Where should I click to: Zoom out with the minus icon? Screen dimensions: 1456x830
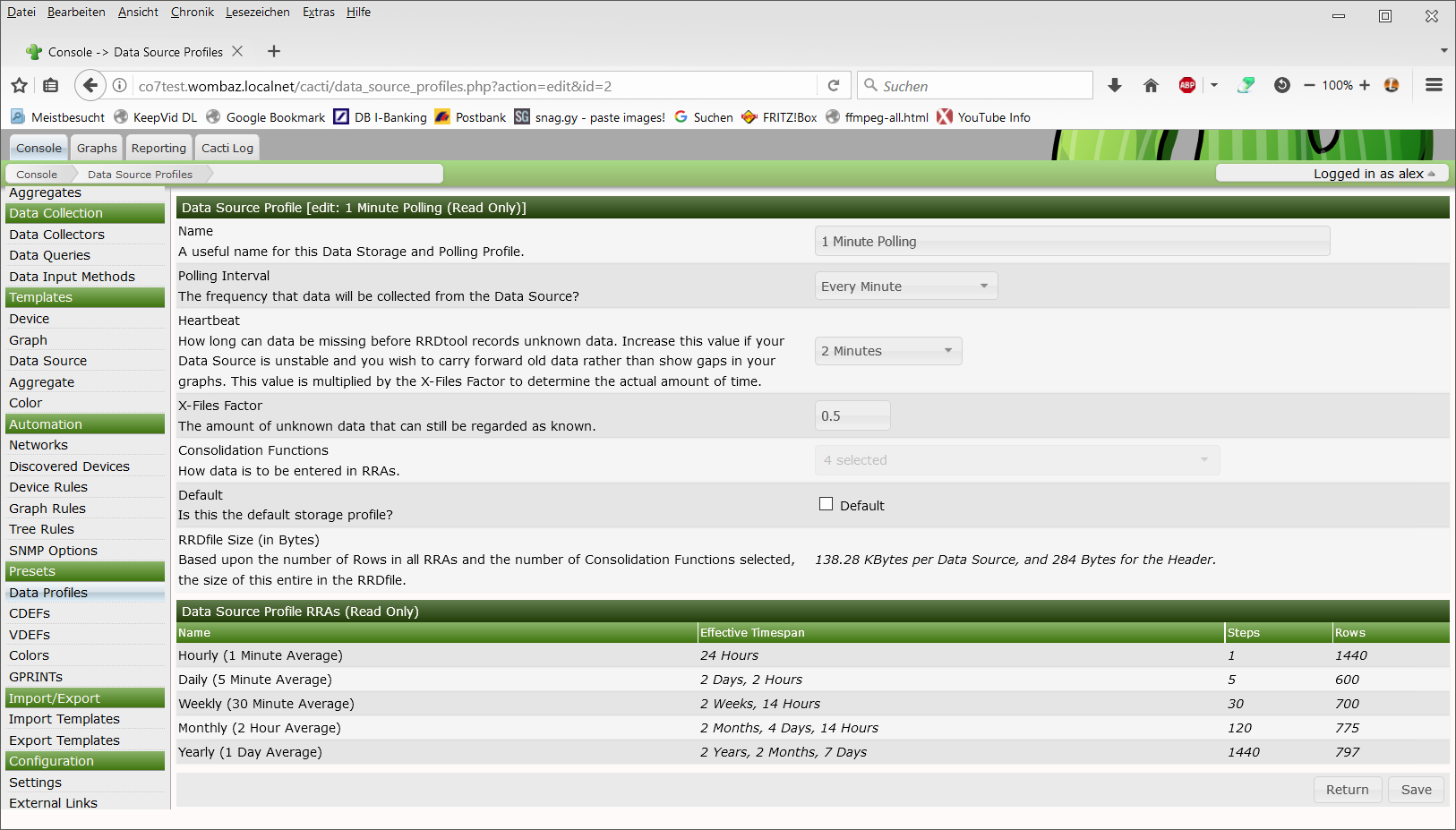pyautogui.click(x=1309, y=85)
